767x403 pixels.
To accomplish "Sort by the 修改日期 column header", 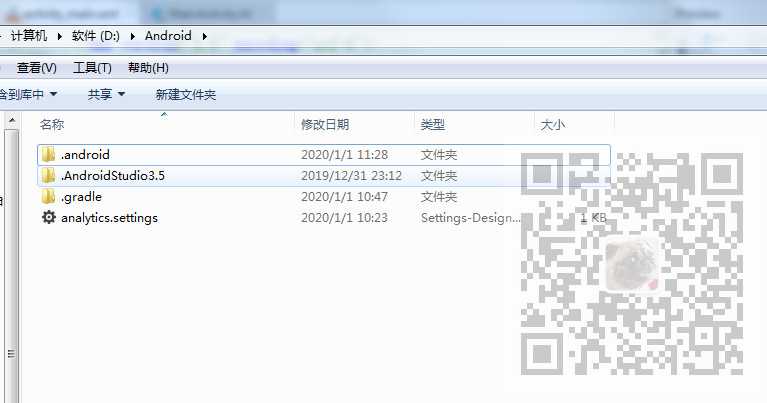I will pyautogui.click(x=325, y=125).
